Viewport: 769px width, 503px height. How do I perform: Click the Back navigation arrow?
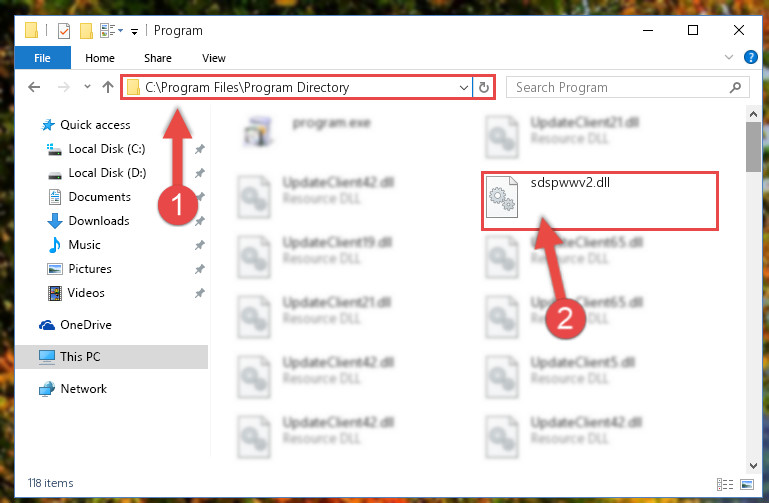(34, 87)
